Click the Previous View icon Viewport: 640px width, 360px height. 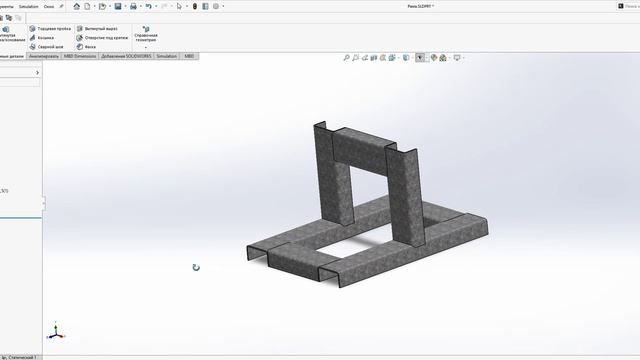(x=364, y=58)
